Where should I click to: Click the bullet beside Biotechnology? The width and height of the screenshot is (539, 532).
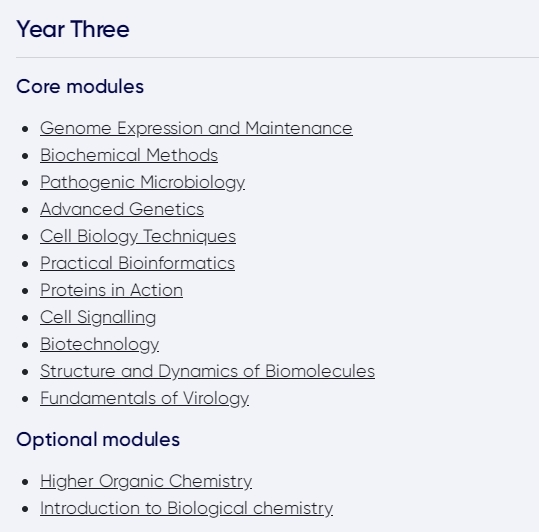25,345
